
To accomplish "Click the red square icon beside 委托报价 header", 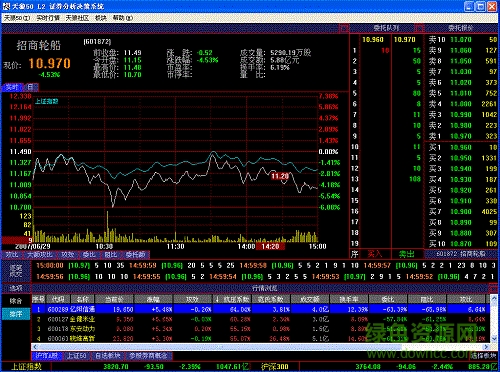I will point(420,28).
